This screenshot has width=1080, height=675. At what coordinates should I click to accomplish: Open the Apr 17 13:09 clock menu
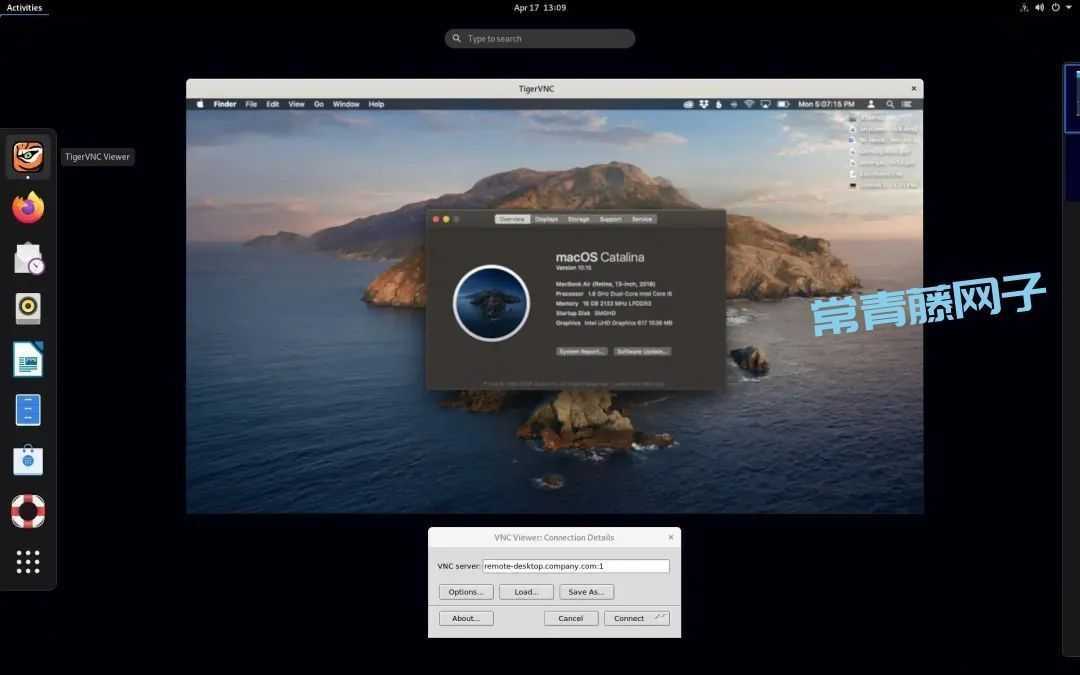pos(540,8)
